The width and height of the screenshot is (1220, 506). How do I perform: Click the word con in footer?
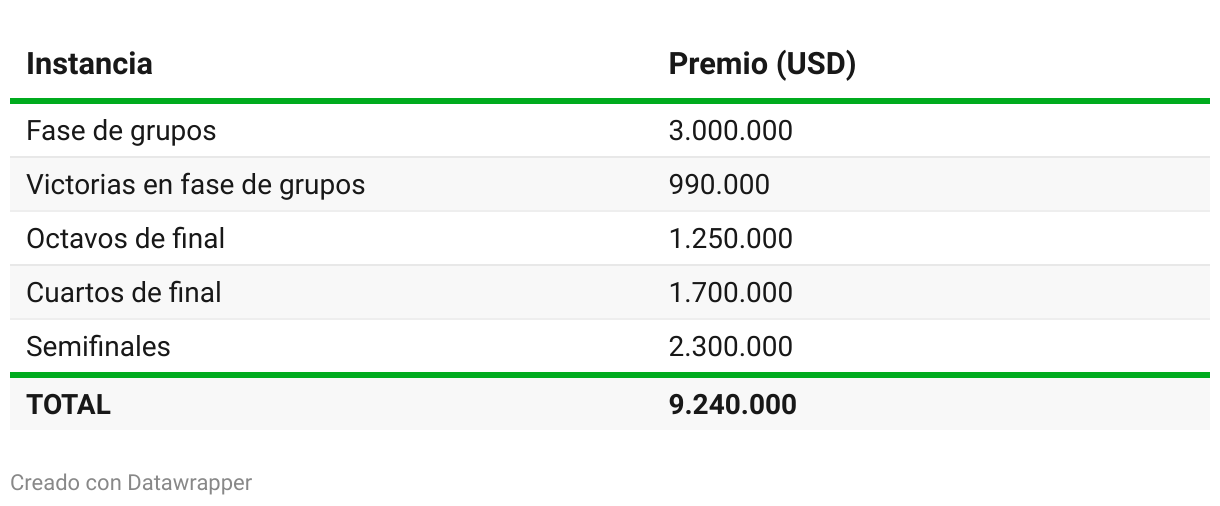click(103, 483)
